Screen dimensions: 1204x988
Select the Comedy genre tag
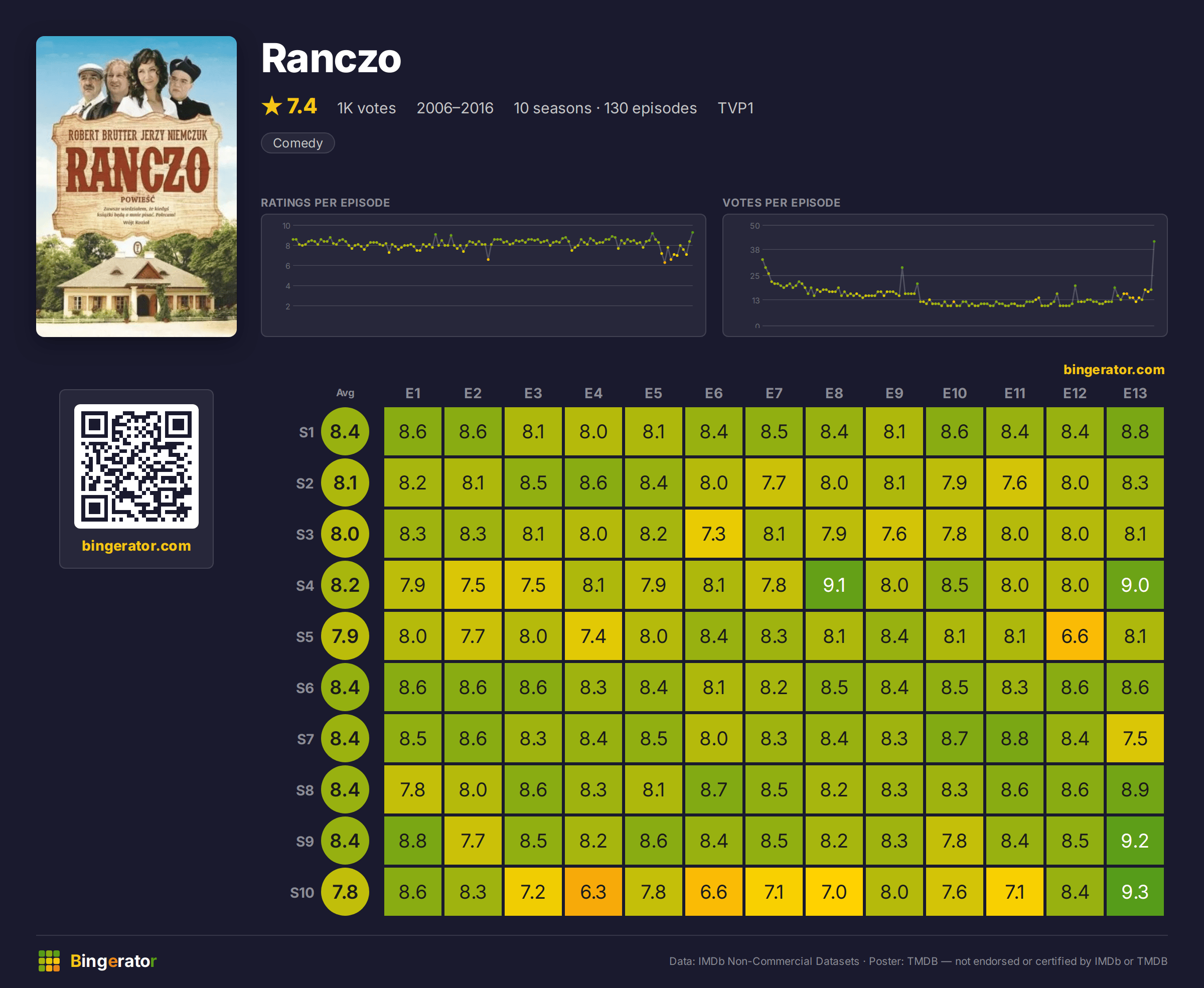click(x=297, y=143)
